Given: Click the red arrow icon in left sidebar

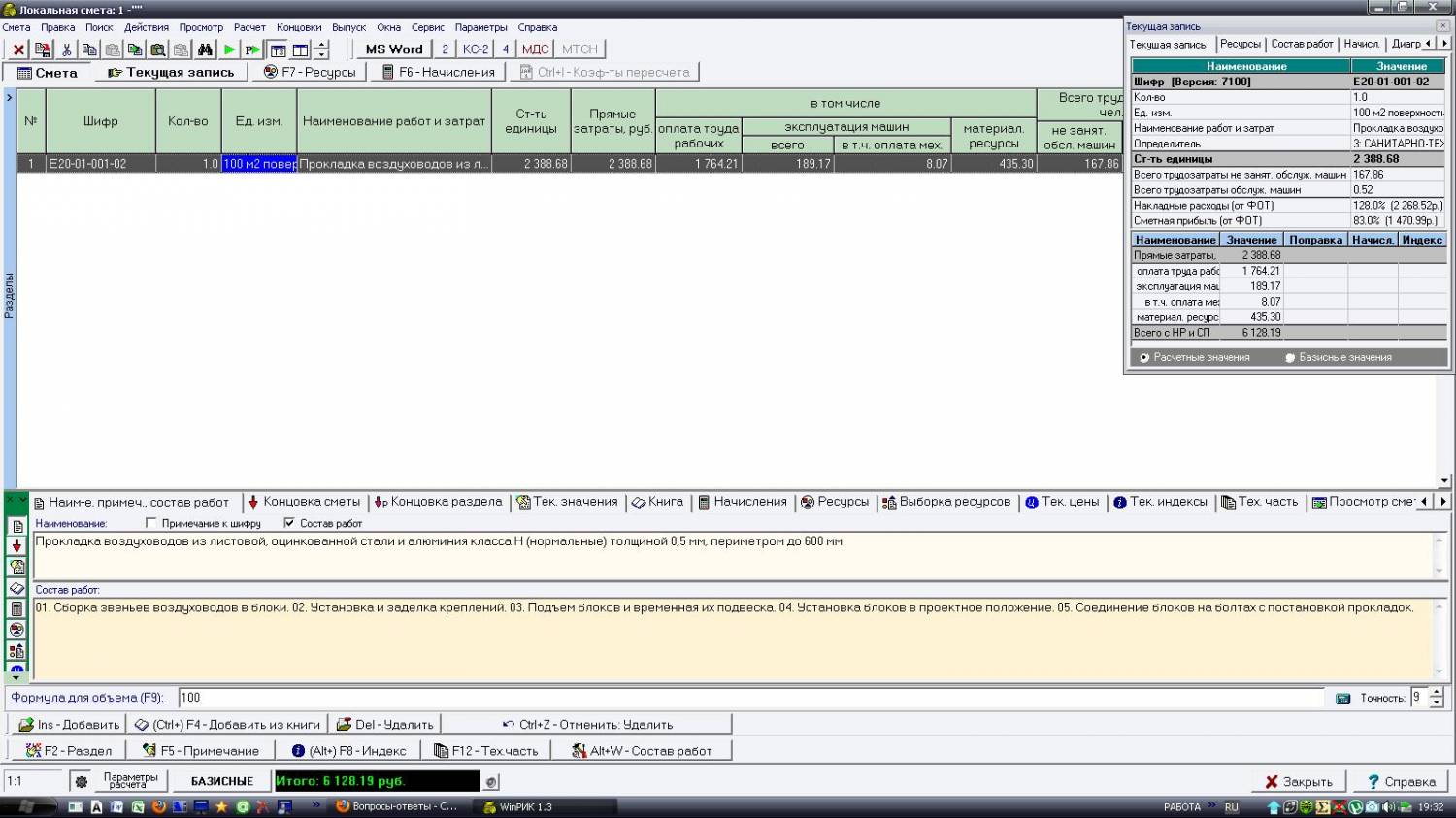Looking at the screenshot, I should point(17,546).
